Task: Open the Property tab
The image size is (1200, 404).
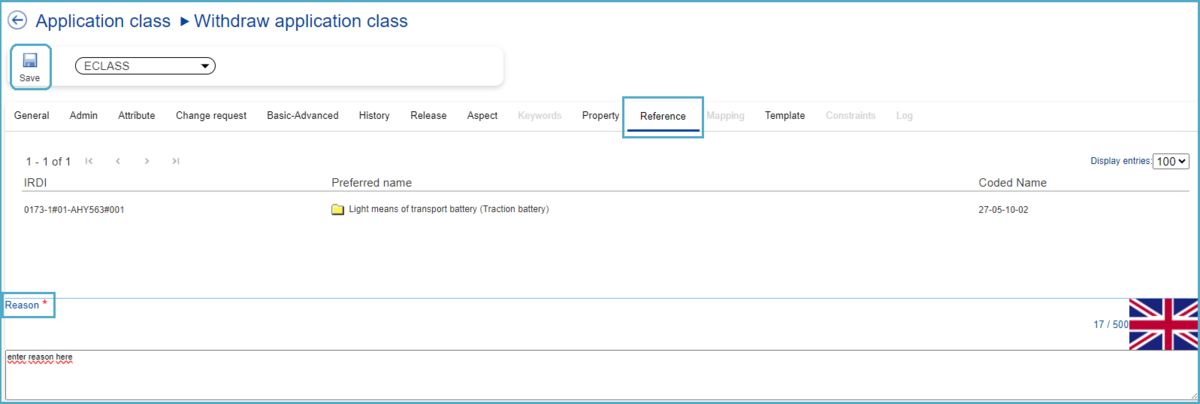Action: (x=600, y=116)
